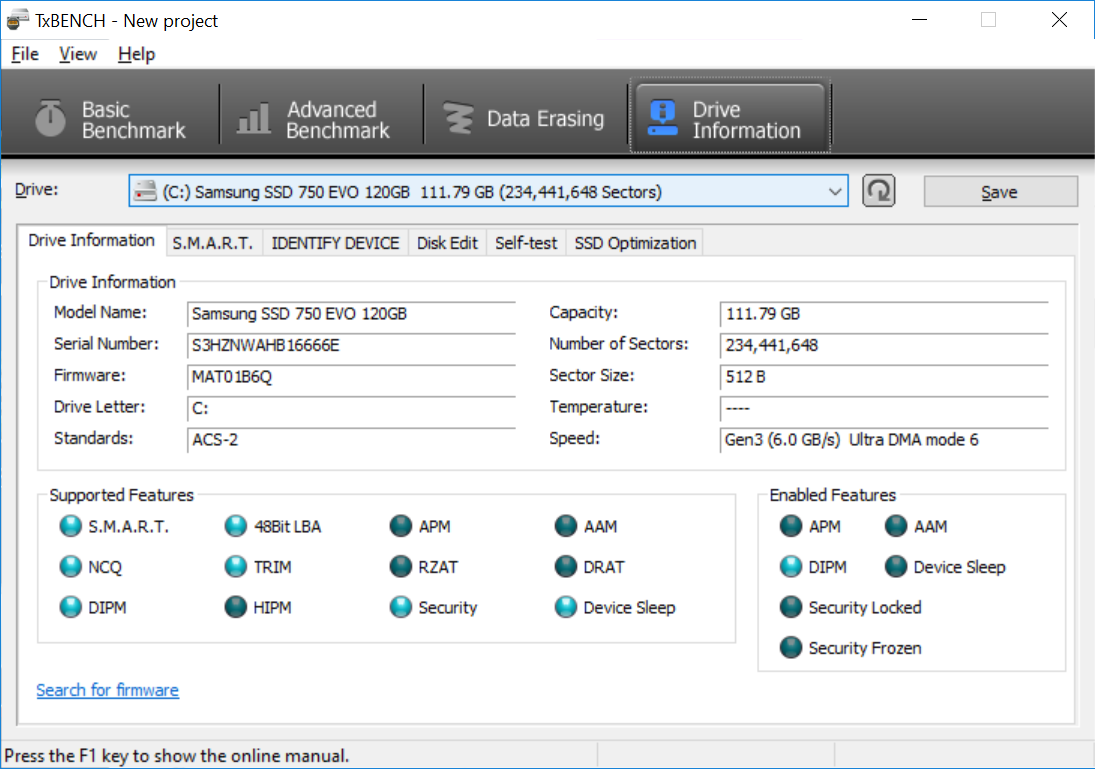This screenshot has width=1095, height=769.
Task: Click the 48Bit LBA supported feature indicator
Action: [x=236, y=526]
